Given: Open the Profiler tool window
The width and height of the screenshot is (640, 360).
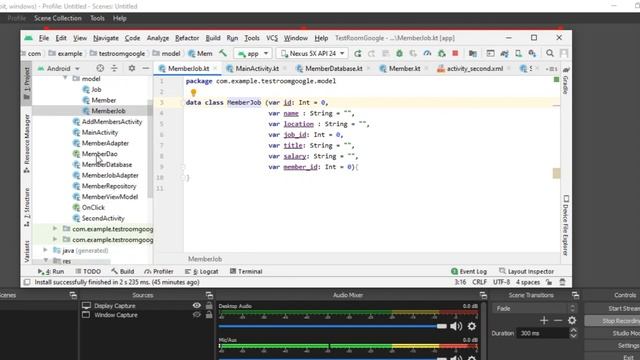Looking at the screenshot, I should point(159,271).
